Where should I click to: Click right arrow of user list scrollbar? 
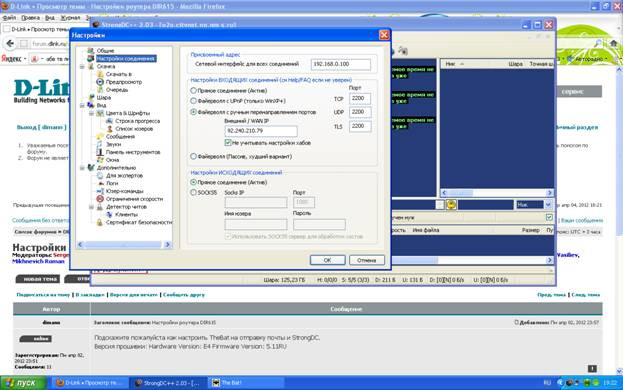(x=550, y=193)
